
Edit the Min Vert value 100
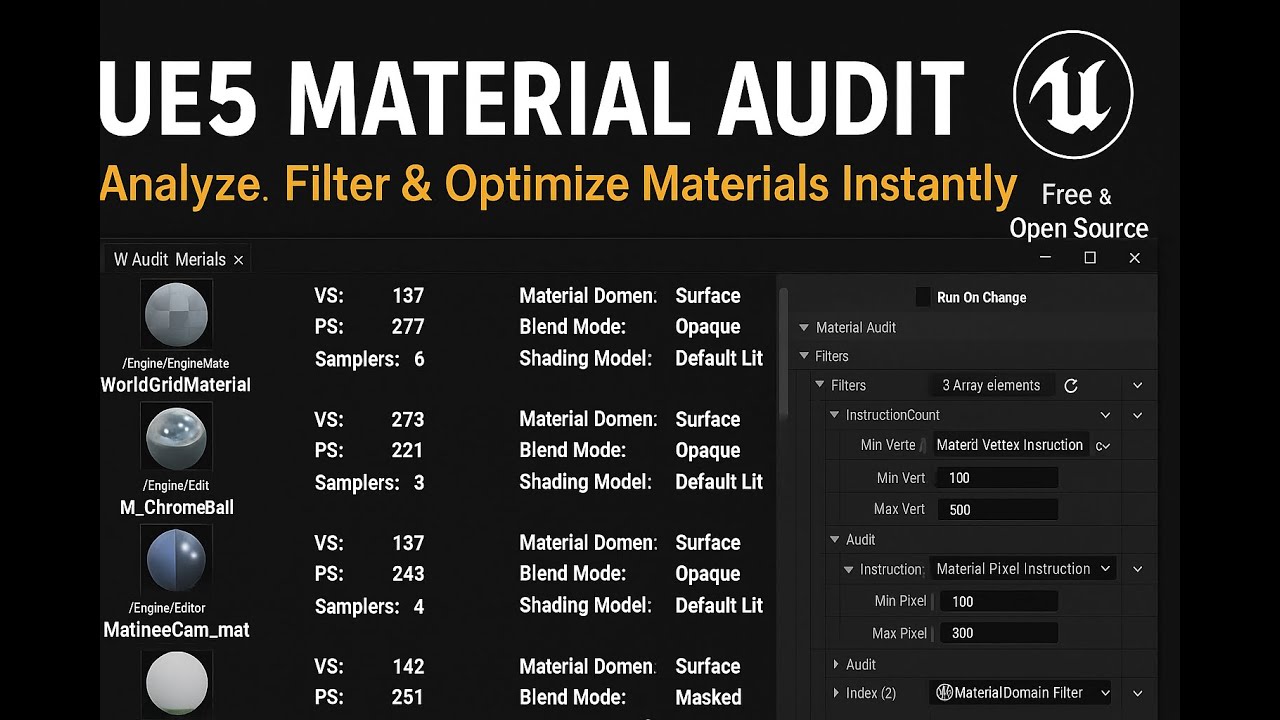click(x=997, y=478)
